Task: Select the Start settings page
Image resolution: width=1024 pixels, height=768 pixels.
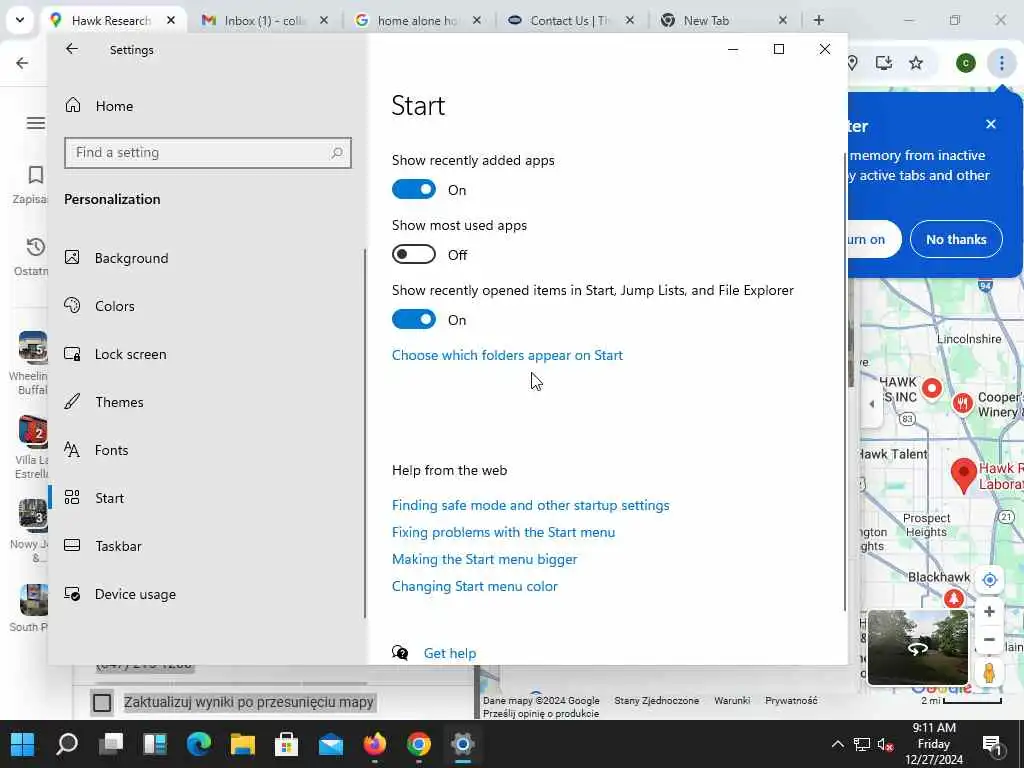Action: coord(94,498)
